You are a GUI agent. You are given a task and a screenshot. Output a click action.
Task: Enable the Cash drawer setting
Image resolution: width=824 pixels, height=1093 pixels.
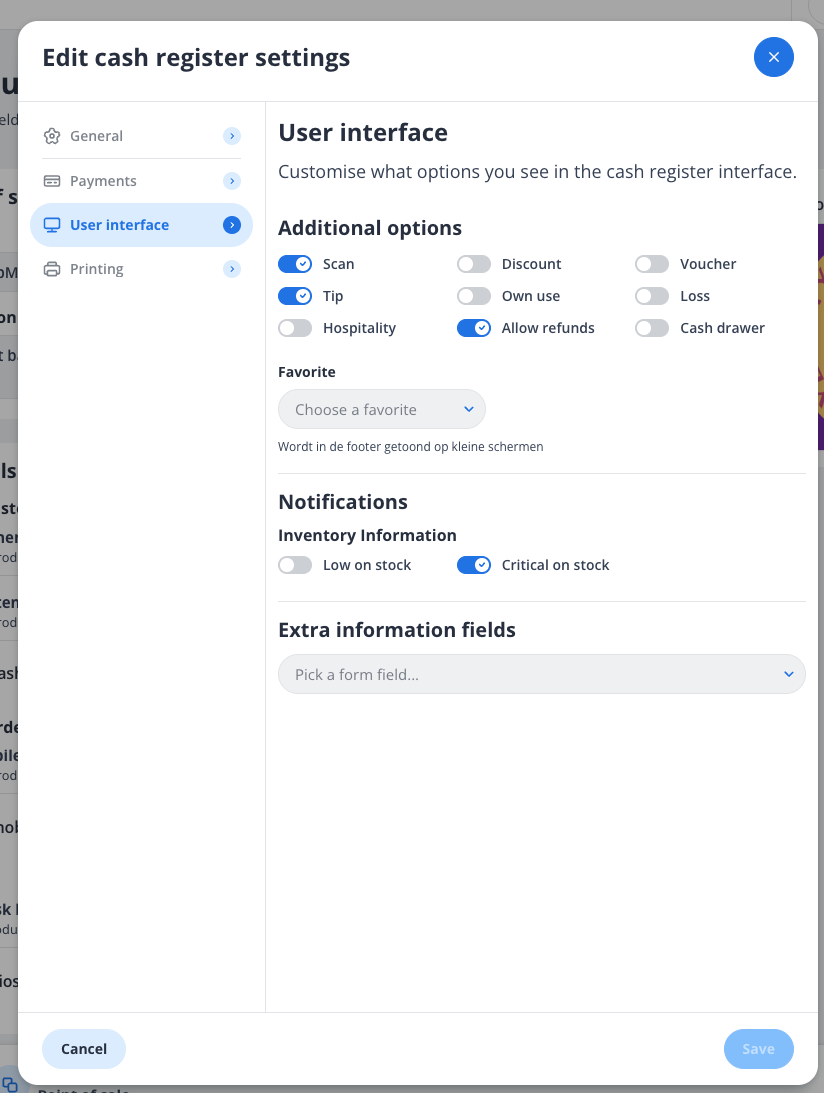(x=651, y=327)
